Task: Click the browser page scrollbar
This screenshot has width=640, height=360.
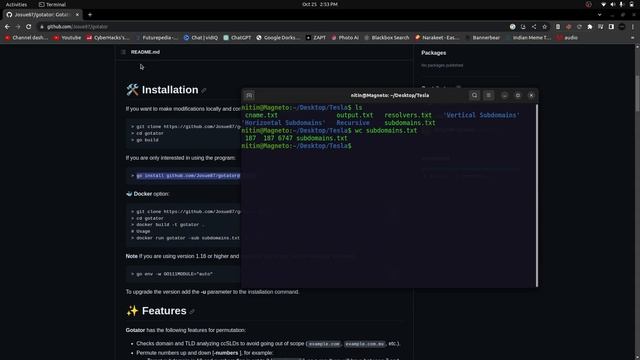Action: (638, 93)
